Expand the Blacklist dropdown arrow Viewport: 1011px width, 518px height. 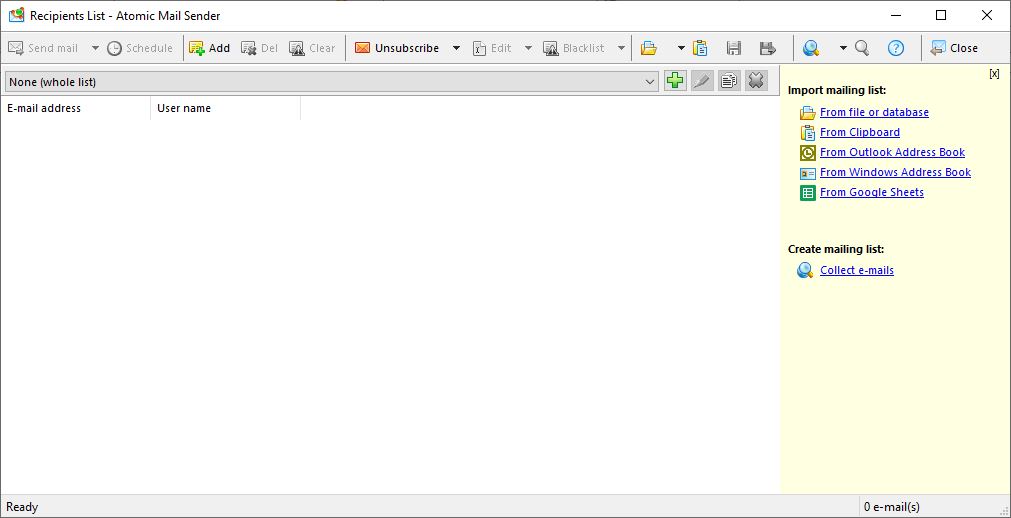tap(622, 48)
